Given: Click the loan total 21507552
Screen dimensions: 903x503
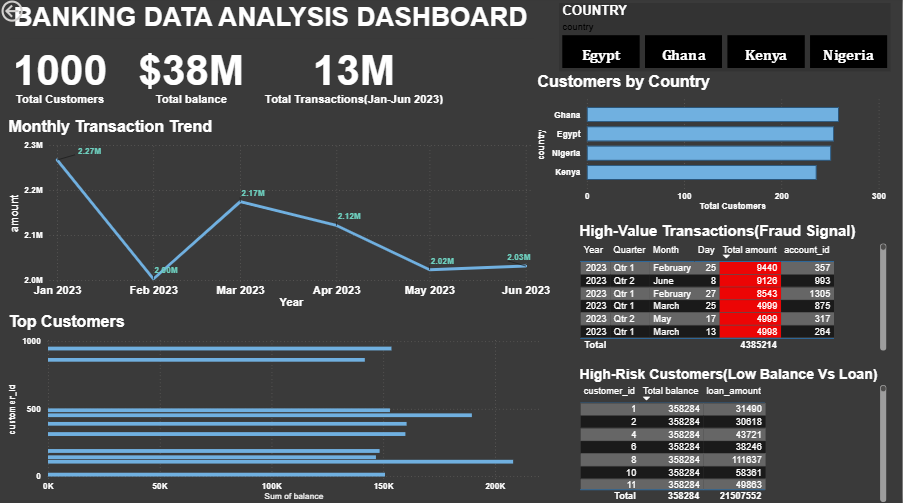Looking at the screenshot, I should pos(740,496).
